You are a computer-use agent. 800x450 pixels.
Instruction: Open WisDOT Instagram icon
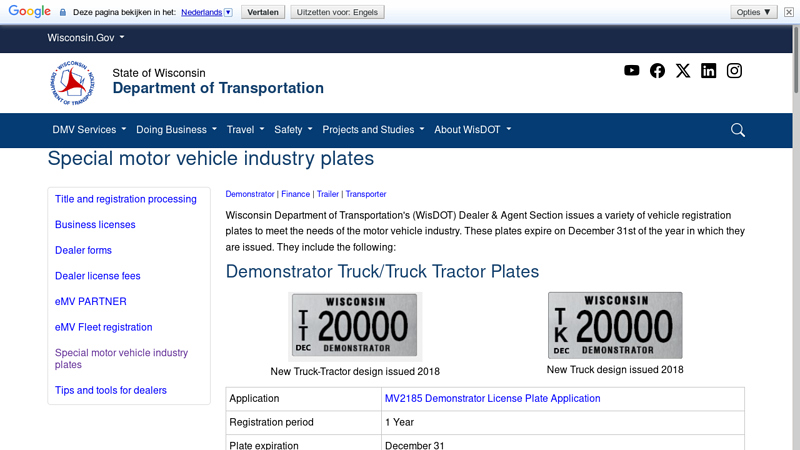(x=734, y=70)
